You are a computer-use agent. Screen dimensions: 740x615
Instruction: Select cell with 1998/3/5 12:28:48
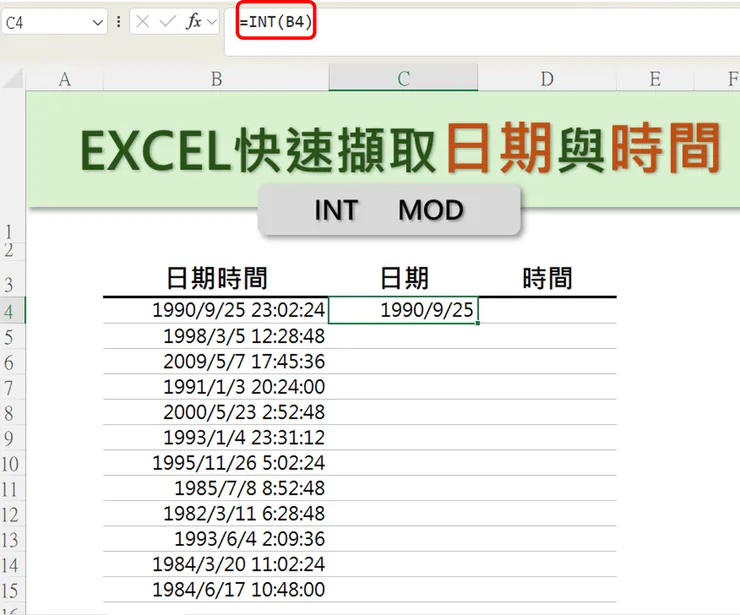coord(216,336)
